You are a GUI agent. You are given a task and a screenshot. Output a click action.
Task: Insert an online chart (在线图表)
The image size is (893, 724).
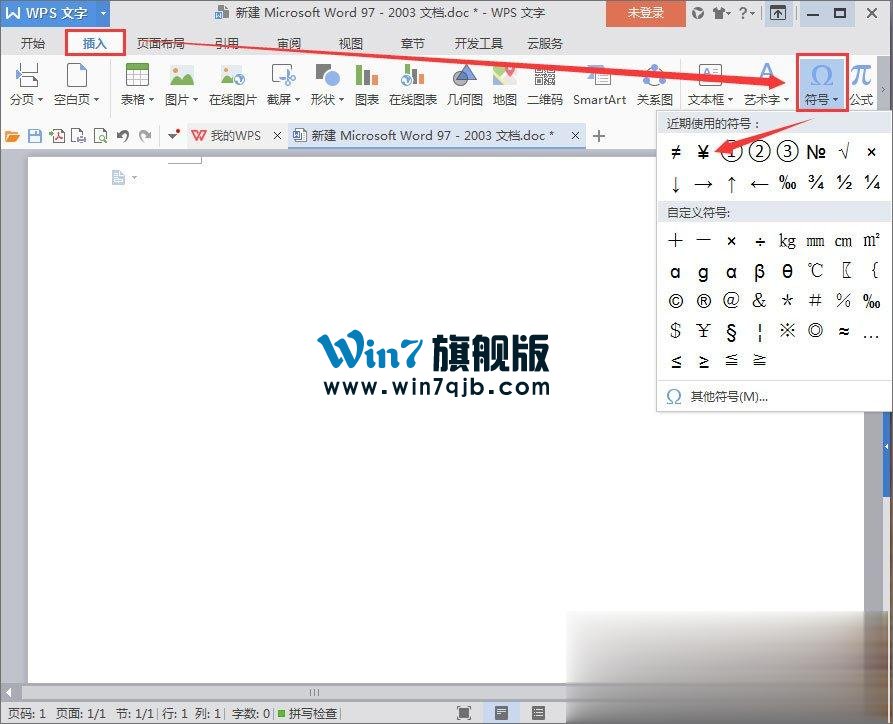[413, 84]
